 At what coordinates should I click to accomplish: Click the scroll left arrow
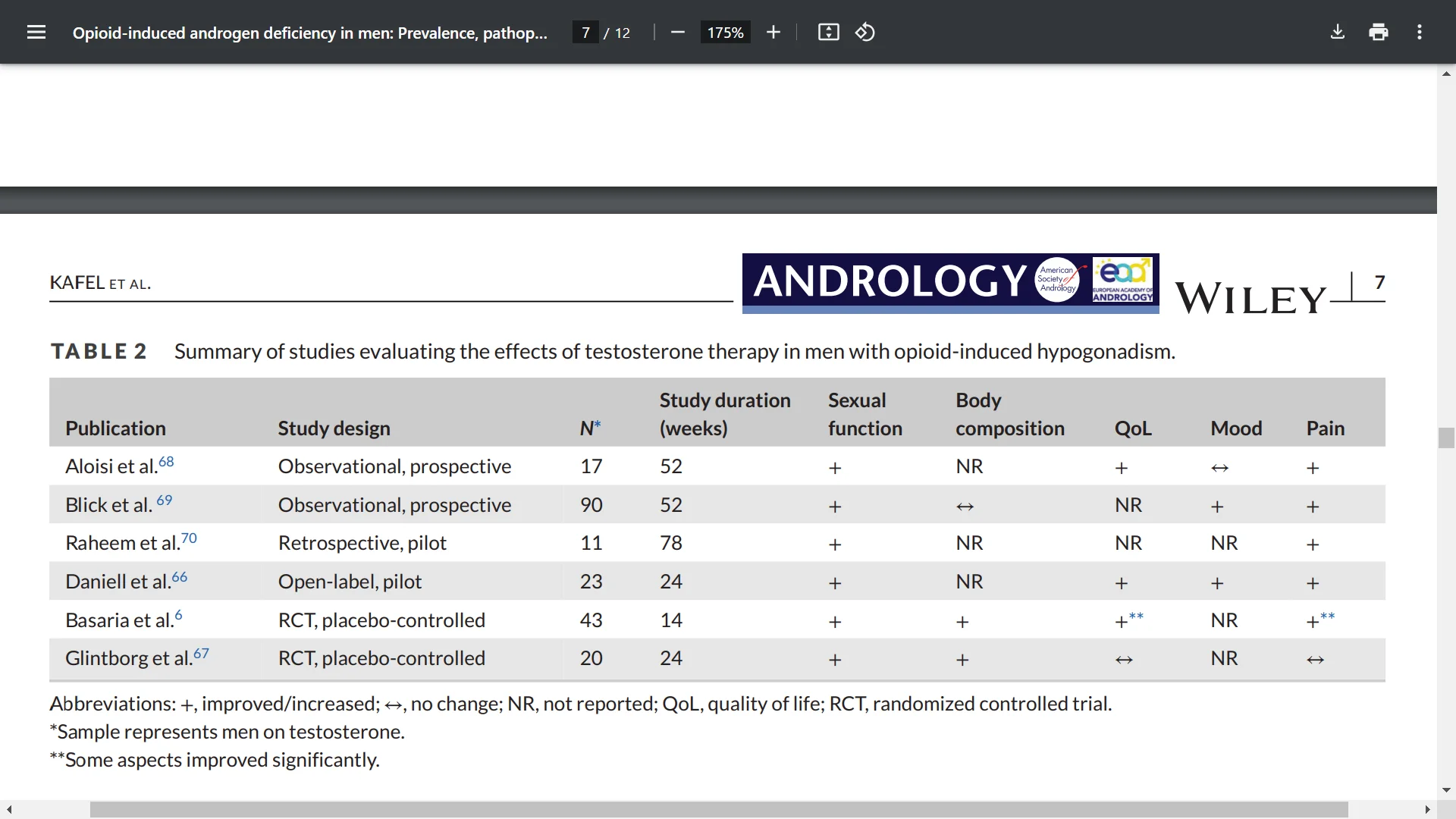9,810
